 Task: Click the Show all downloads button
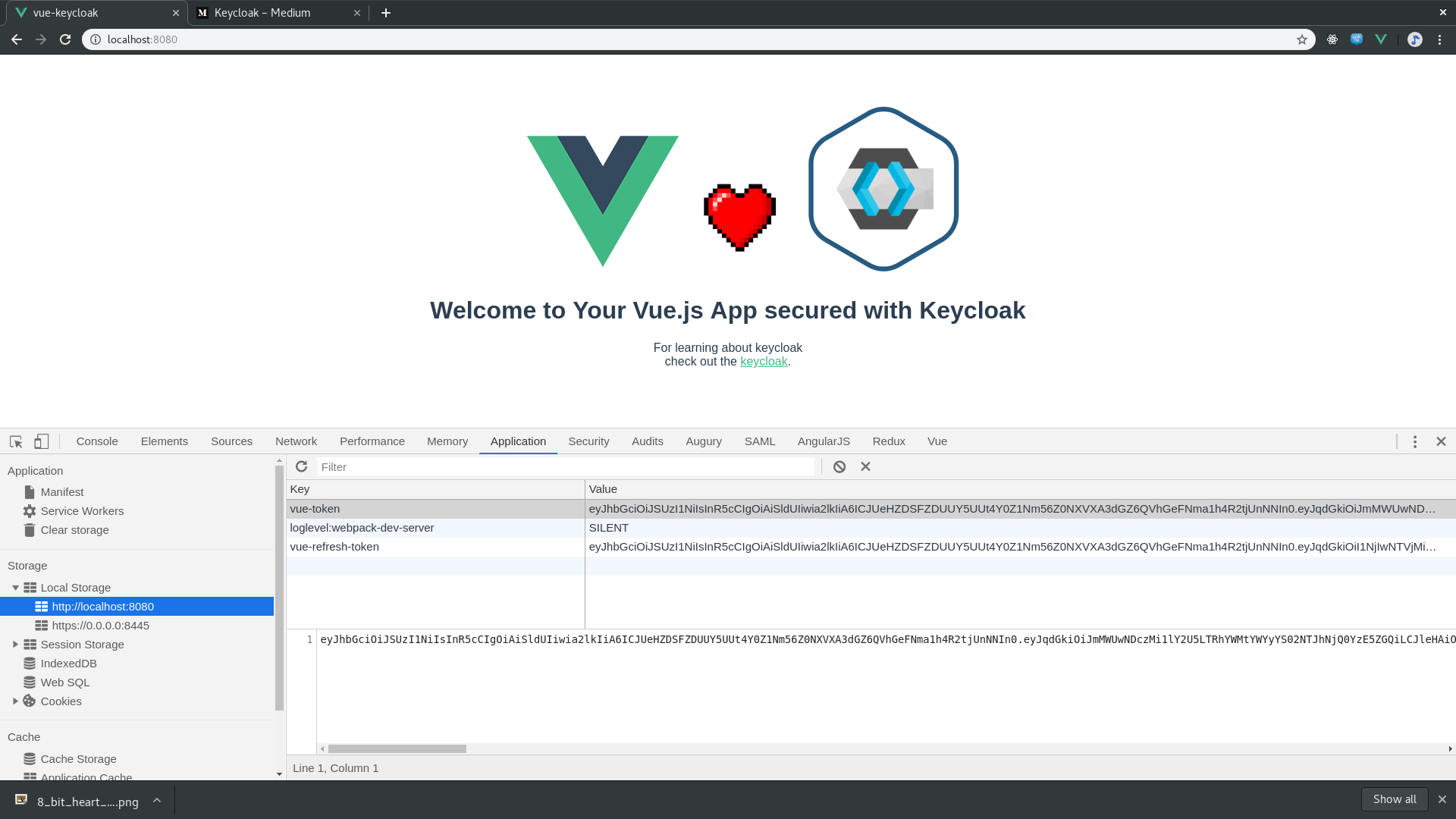click(x=1394, y=799)
